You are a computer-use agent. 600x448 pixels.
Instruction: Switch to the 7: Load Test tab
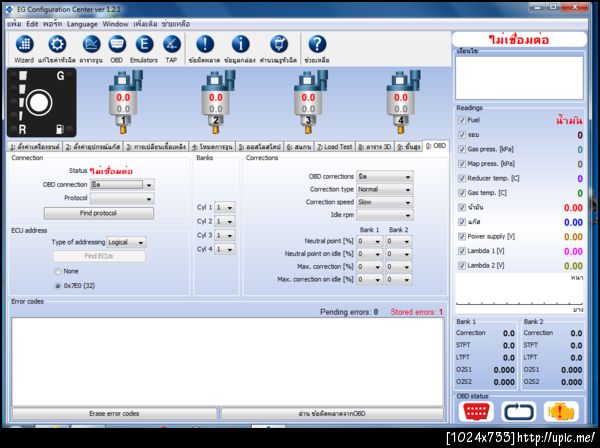pyautogui.click(x=334, y=147)
